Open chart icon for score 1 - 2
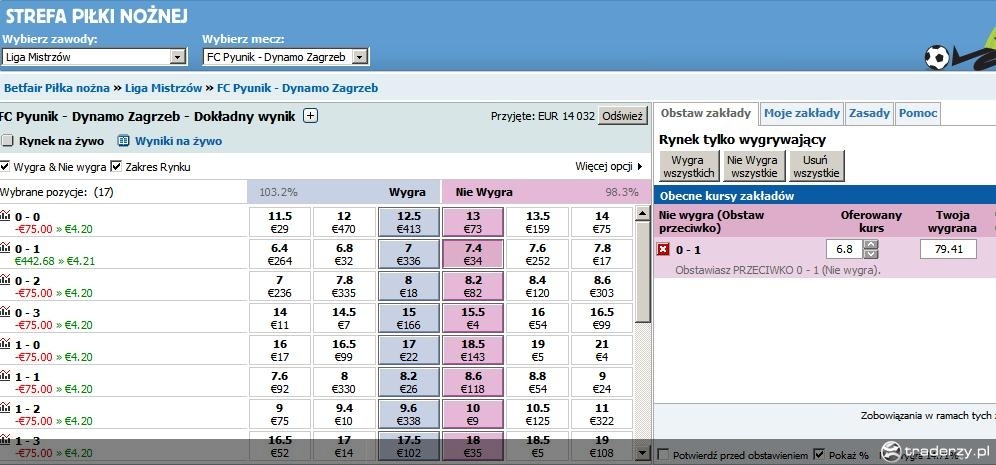The height and width of the screenshot is (465, 996). (5, 407)
